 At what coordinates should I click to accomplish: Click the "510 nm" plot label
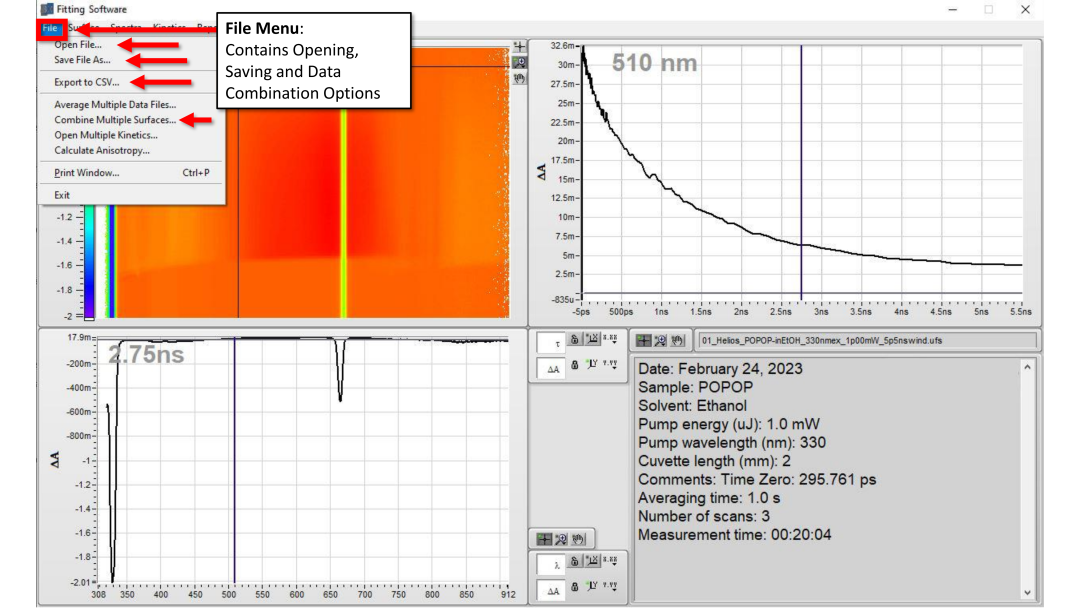(x=654, y=63)
